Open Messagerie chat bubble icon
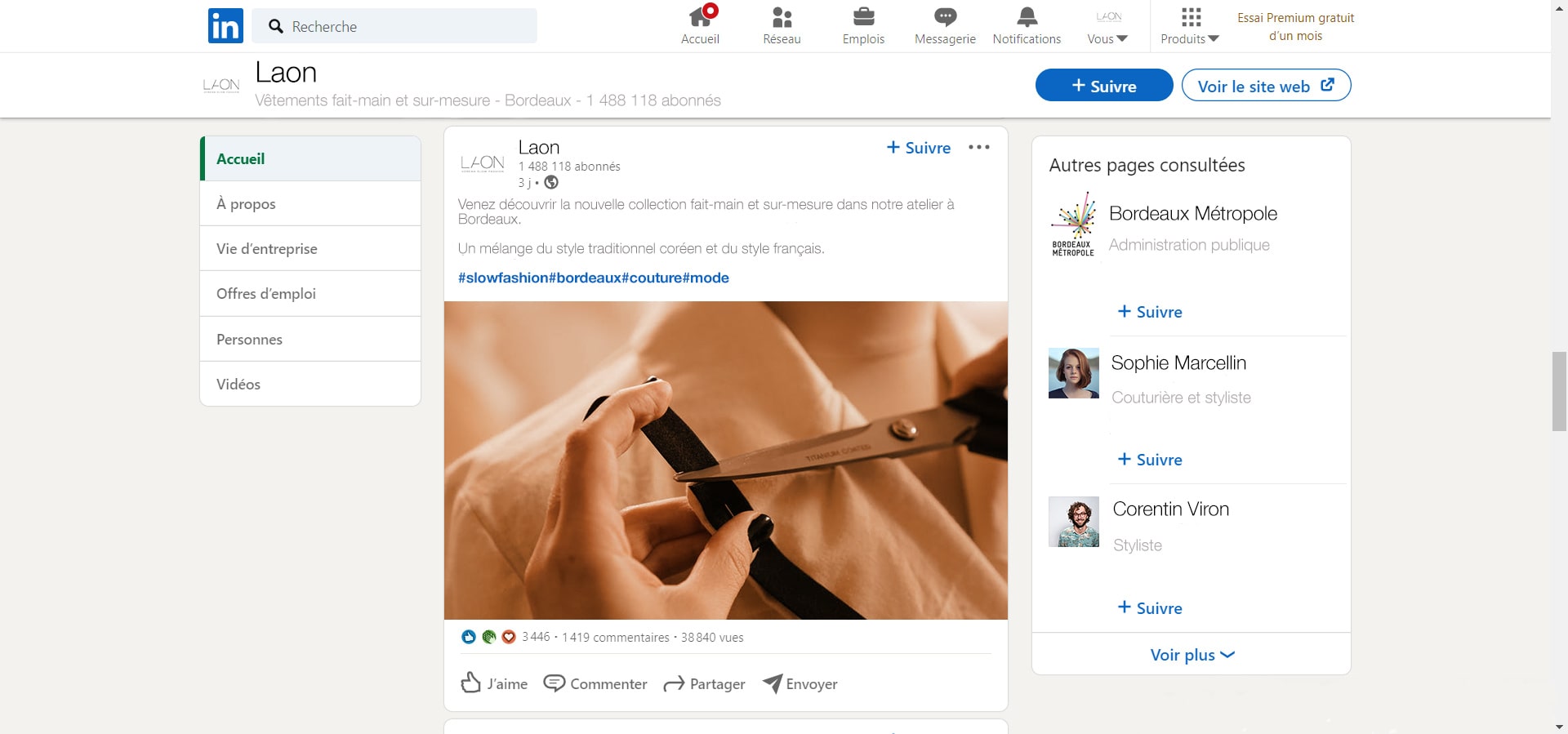Viewport: 1568px width, 734px height. coord(945,17)
